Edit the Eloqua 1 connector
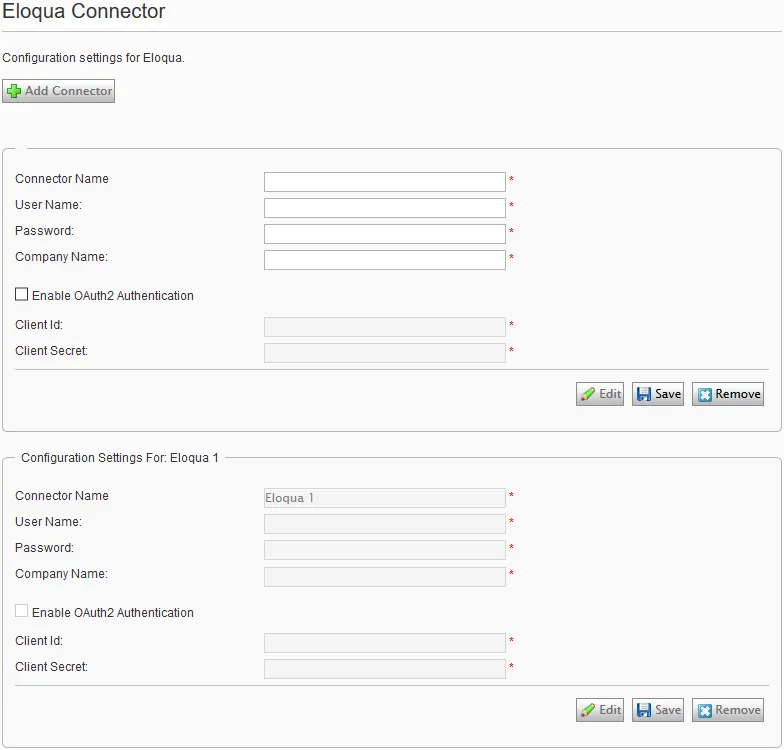The height and width of the screenshot is (750, 784). pos(600,710)
